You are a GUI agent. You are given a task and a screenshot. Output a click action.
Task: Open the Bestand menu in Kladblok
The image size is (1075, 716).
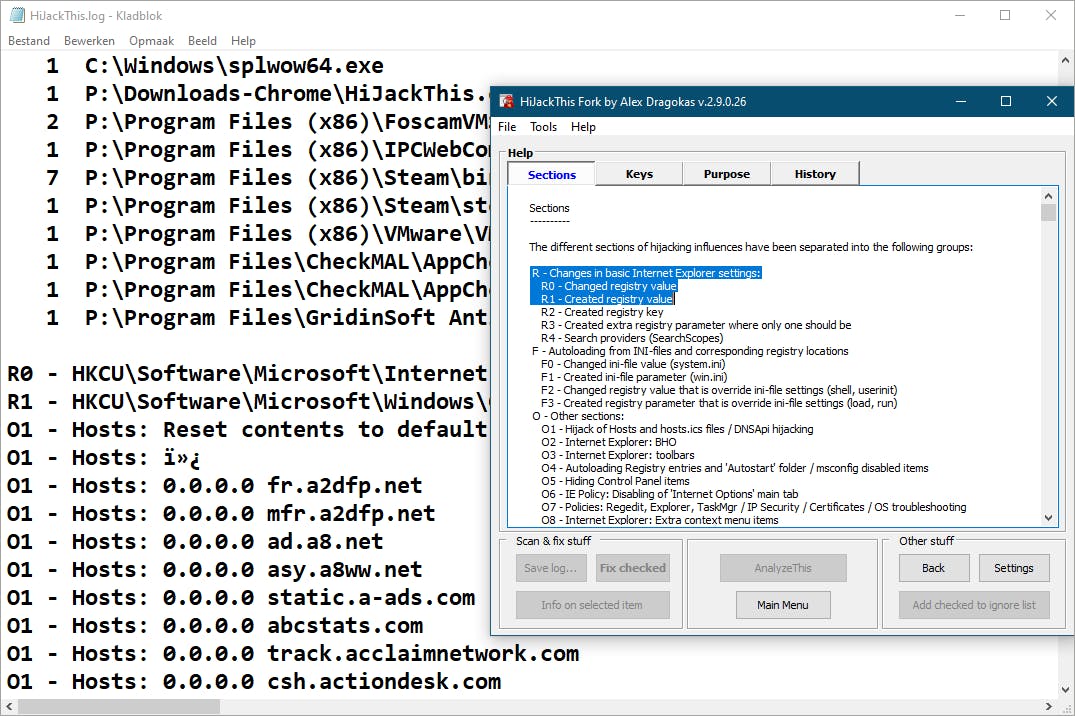(x=29, y=41)
